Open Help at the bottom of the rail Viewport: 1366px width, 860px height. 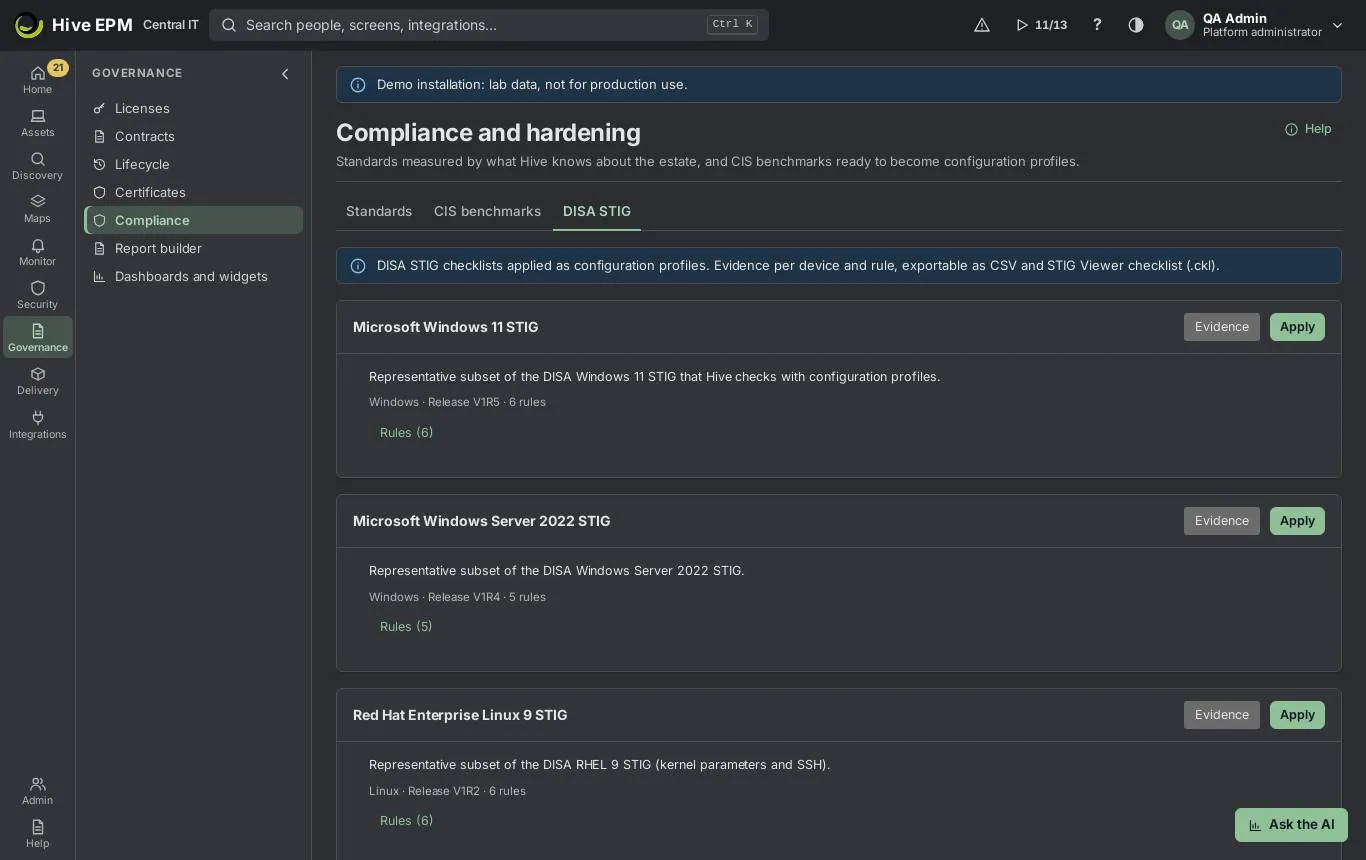(37, 834)
